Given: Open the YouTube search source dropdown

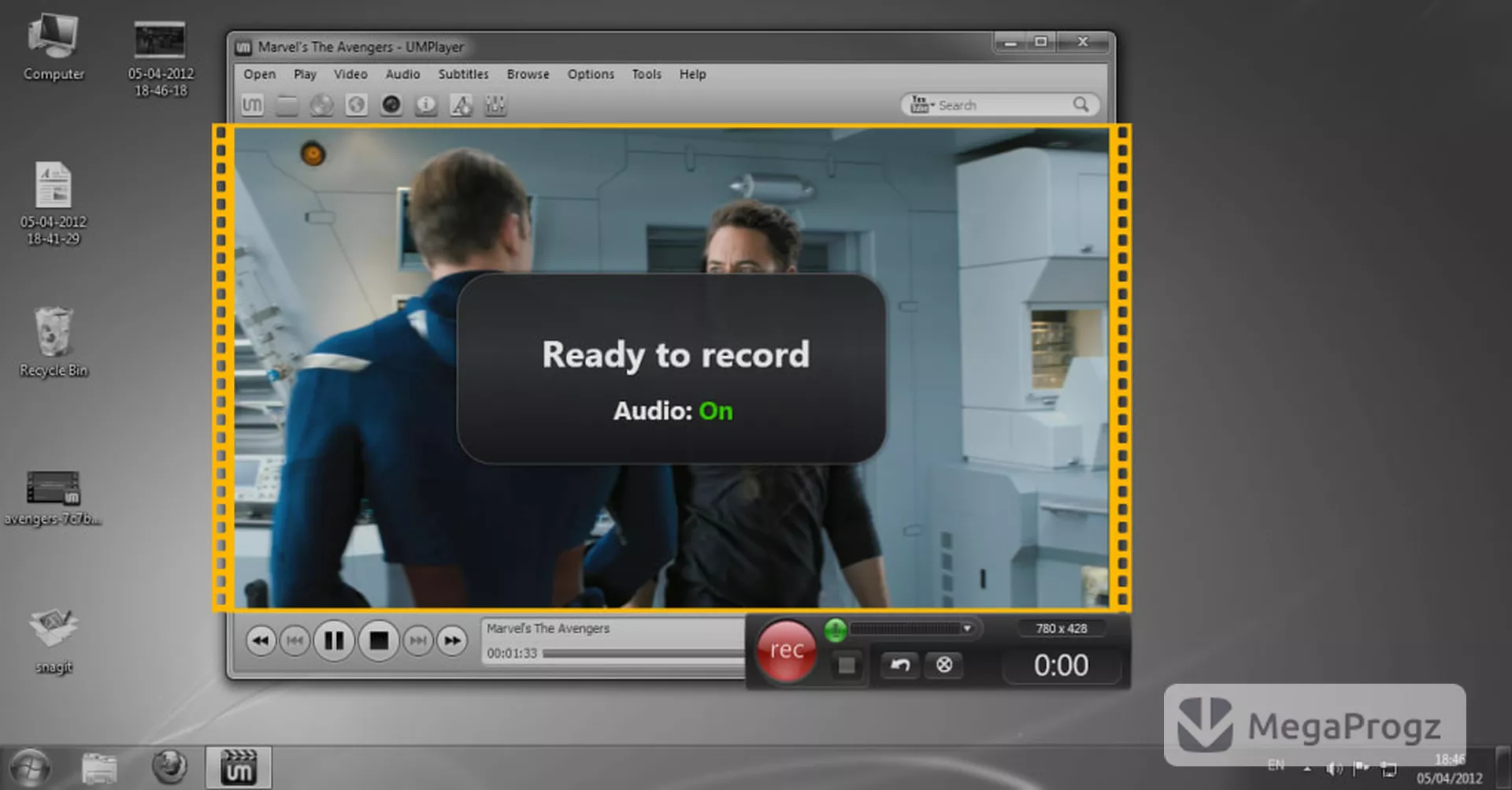Looking at the screenshot, I should [x=921, y=105].
